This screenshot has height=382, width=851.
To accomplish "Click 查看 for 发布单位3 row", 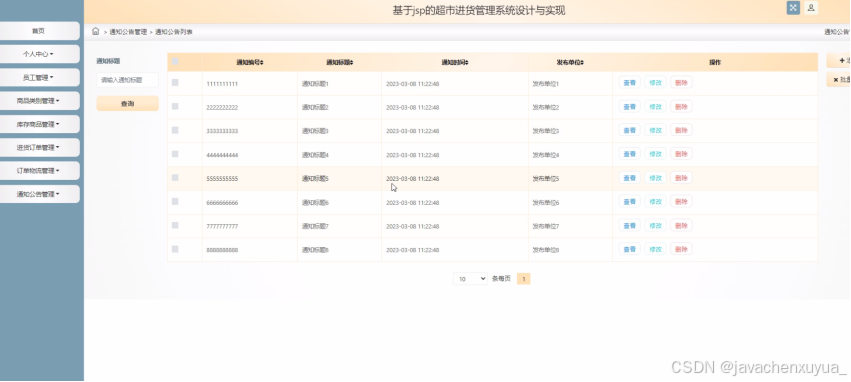I will pos(630,130).
